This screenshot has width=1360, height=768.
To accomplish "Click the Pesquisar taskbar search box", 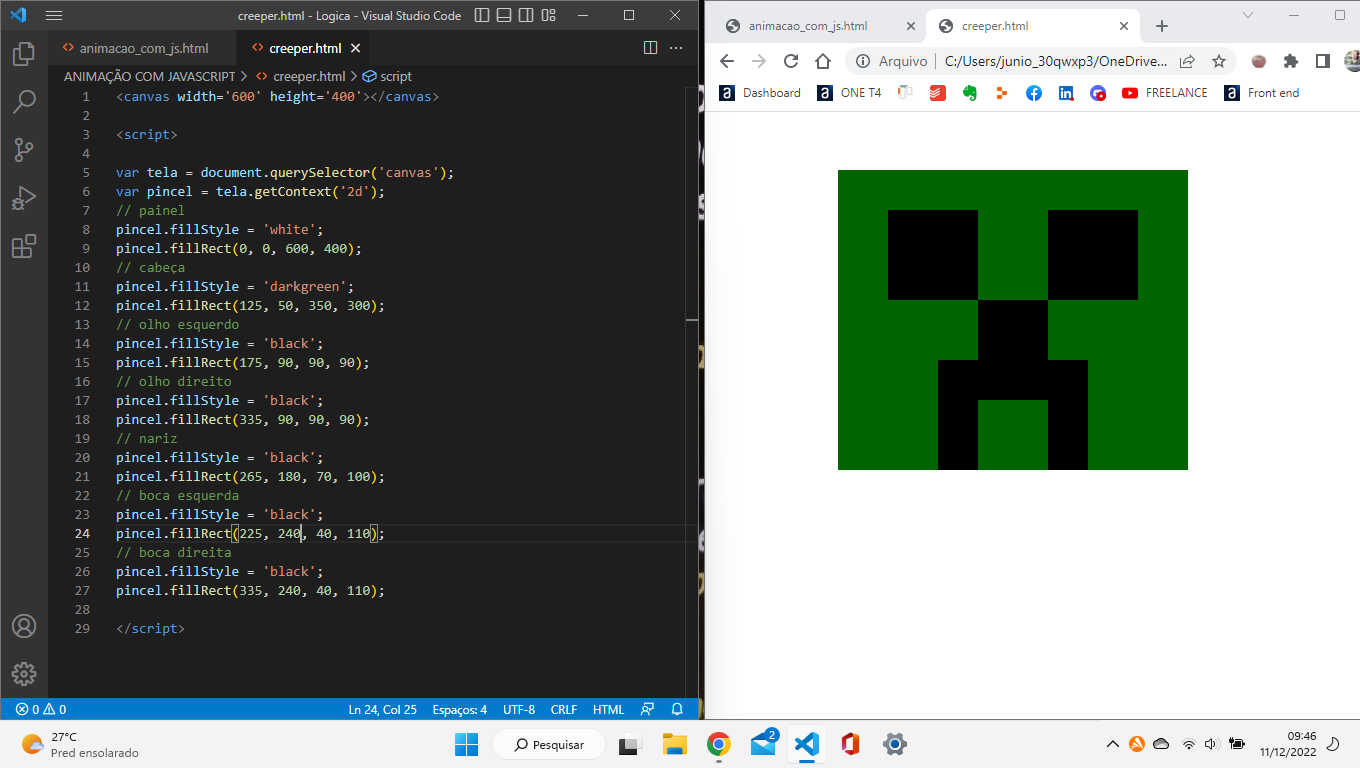I will coord(549,744).
